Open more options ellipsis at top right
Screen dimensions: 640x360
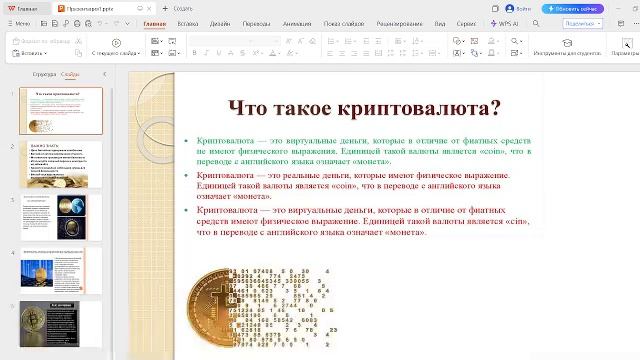click(x=636, y=24)
